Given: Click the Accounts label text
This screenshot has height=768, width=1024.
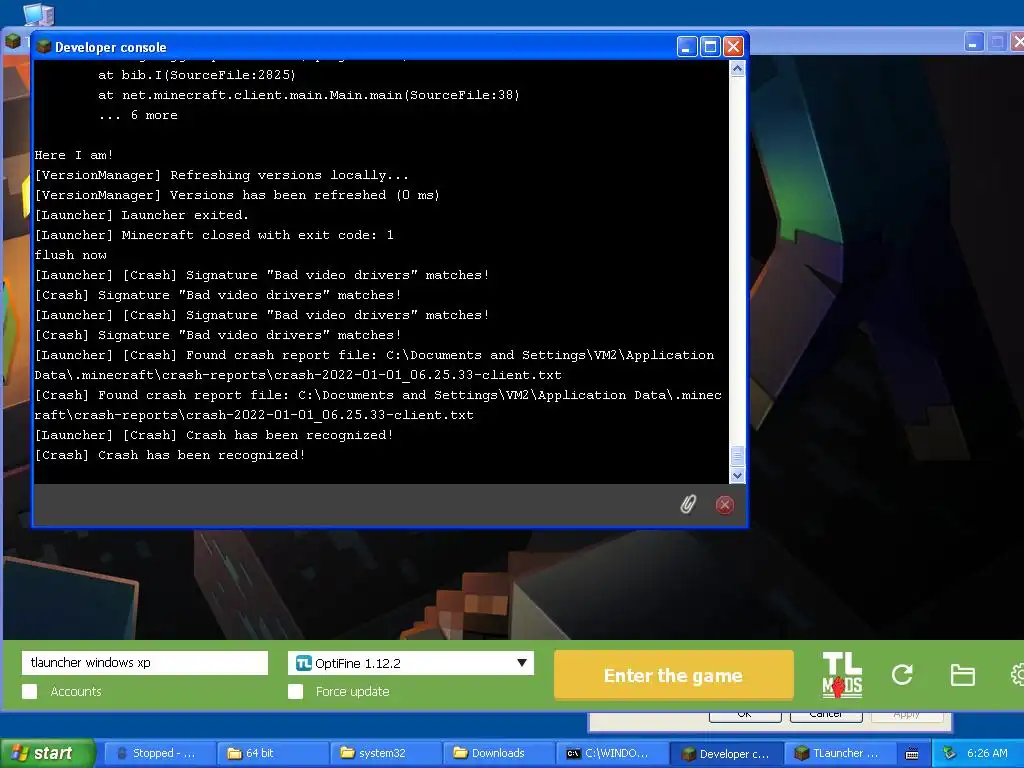Looking at the screenshot, I should point(76,692).
